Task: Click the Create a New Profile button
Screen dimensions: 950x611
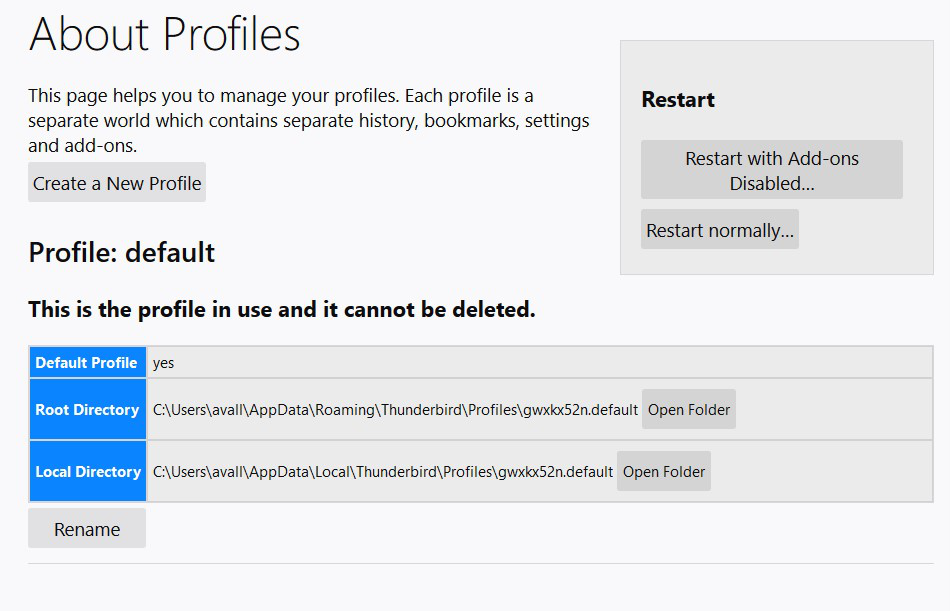Action: 117,182
